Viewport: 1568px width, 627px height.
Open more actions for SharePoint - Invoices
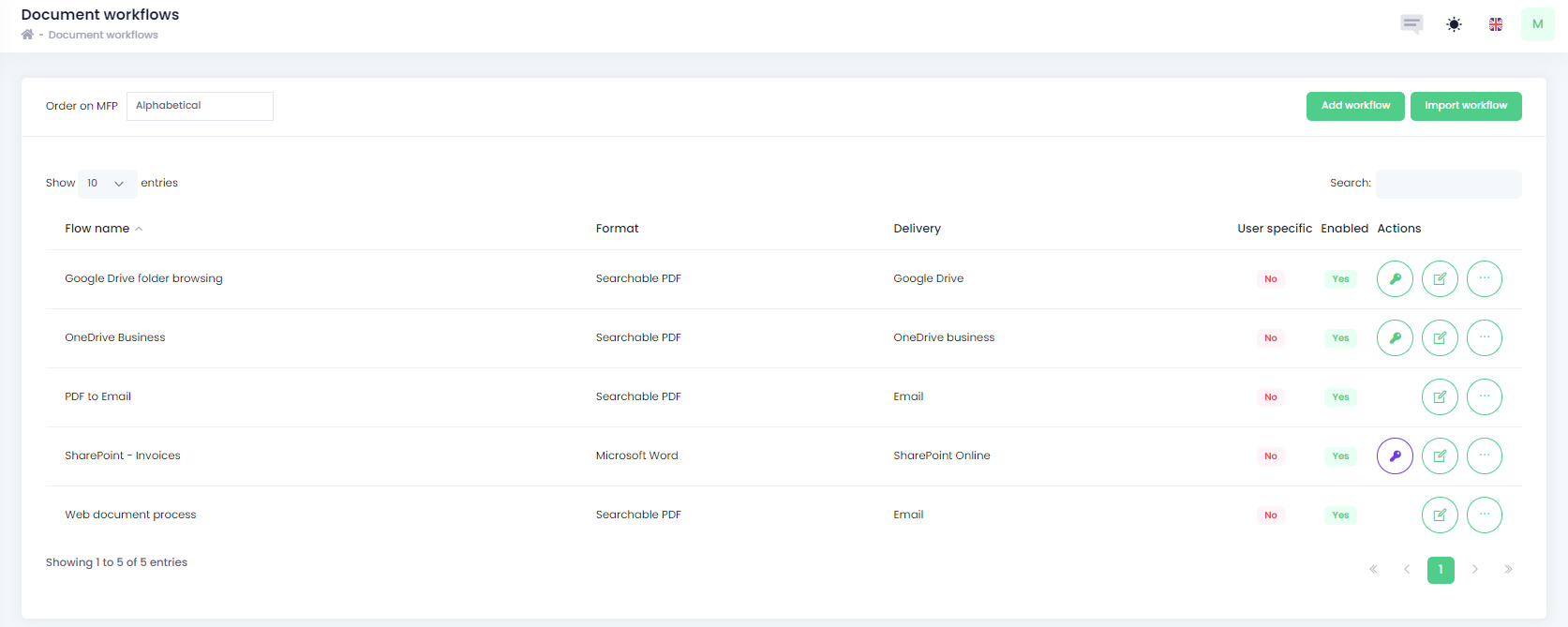point(1485,455)
